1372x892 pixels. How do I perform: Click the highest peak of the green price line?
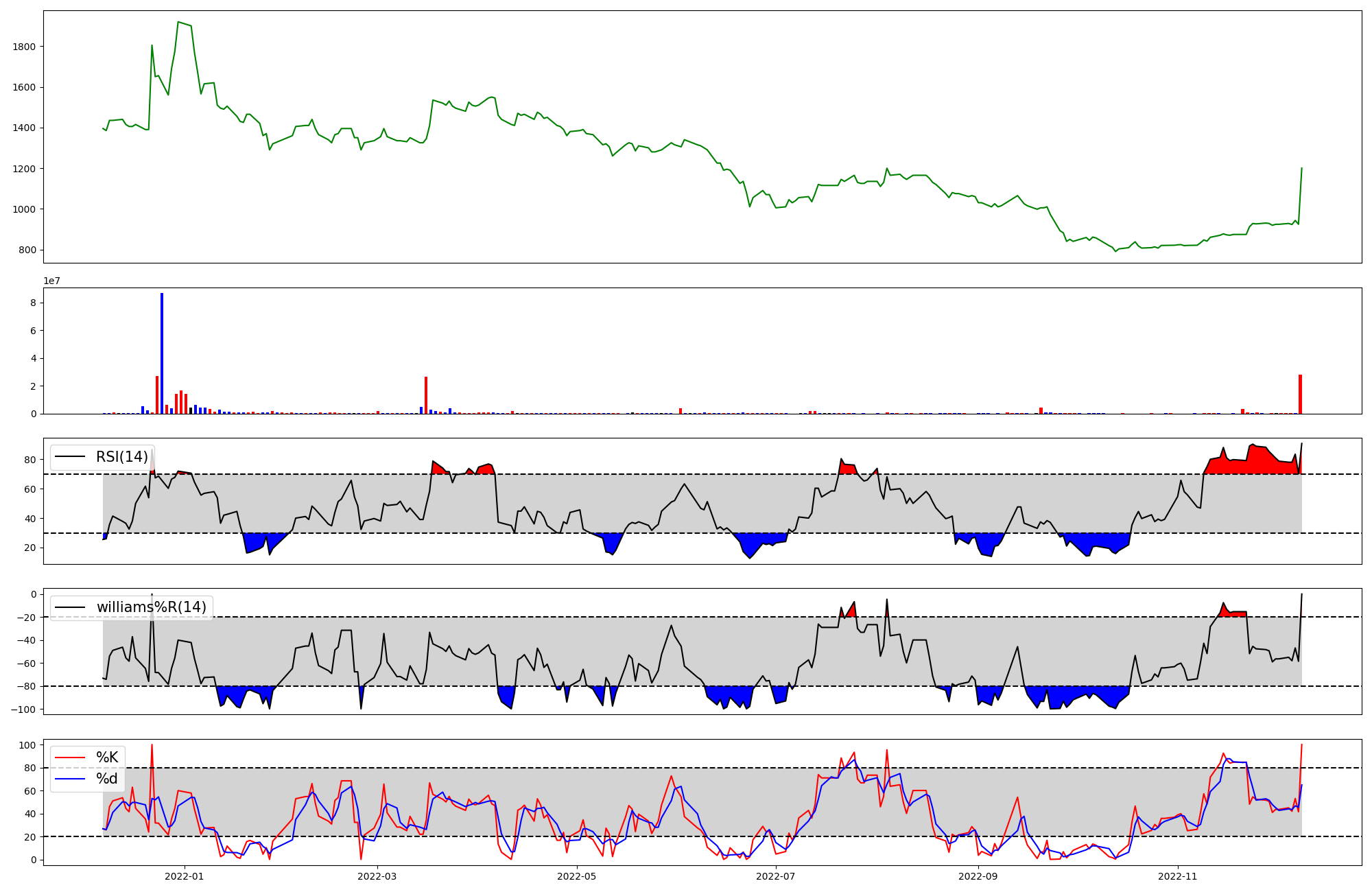click(178, 23)
